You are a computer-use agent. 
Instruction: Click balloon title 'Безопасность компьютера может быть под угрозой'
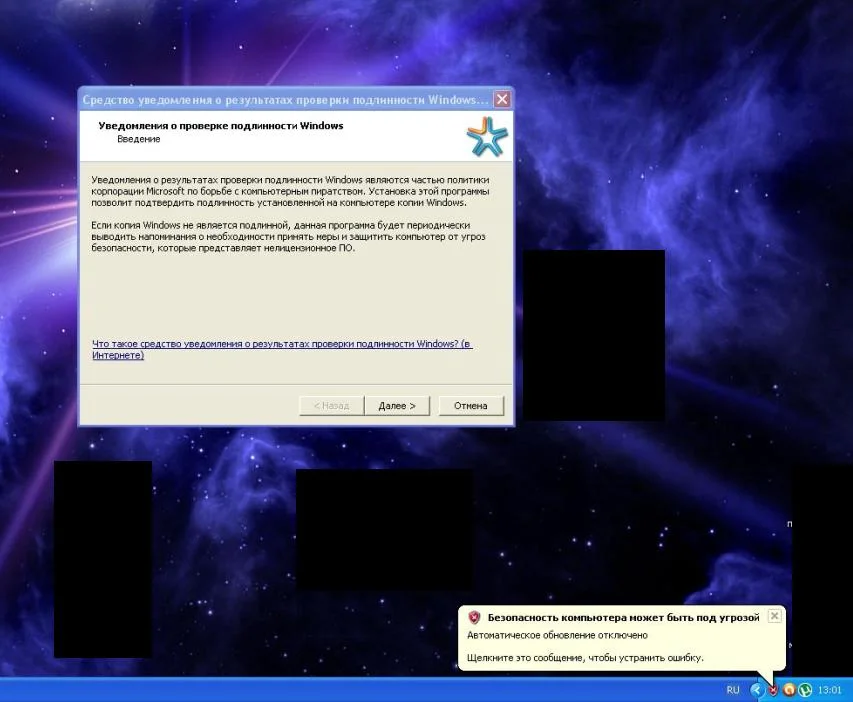click(623, 617)
